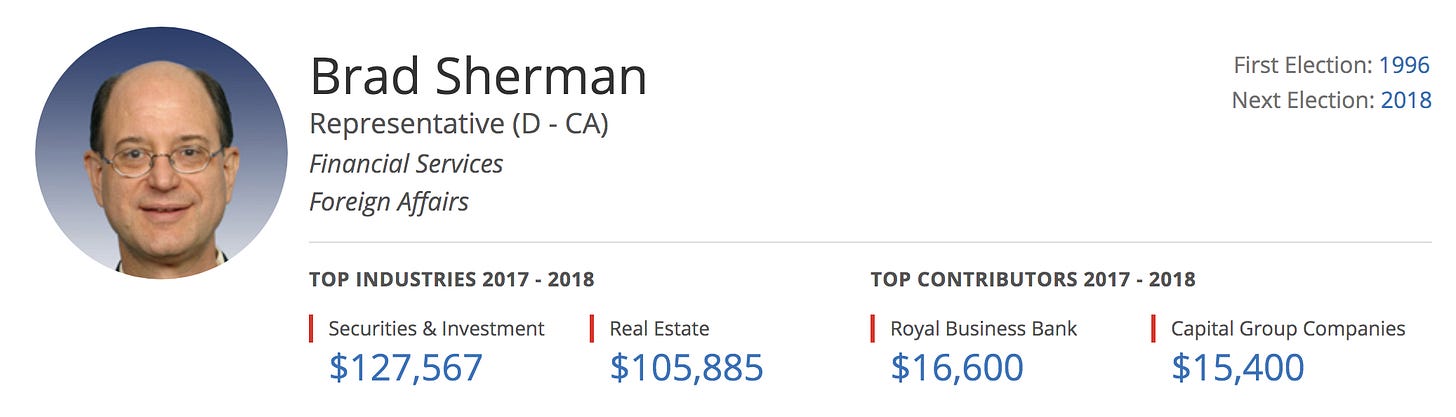Click the $127,567 contribution amount
Viewport: 1456px width, 417px height.
click(x=406, y=368)
